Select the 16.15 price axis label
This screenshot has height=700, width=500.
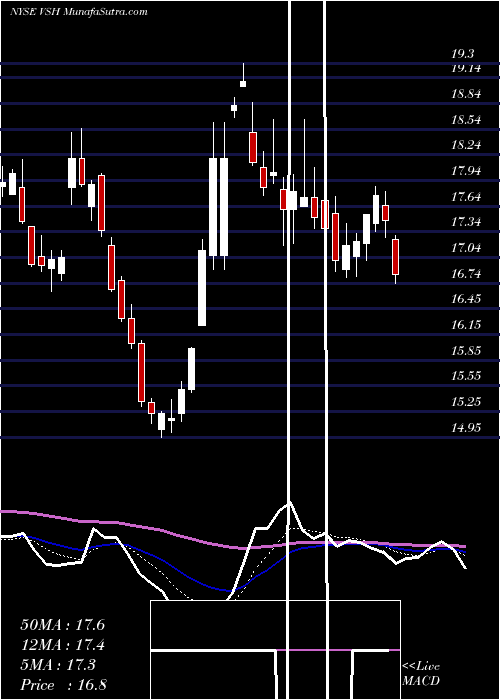(466, 325)
